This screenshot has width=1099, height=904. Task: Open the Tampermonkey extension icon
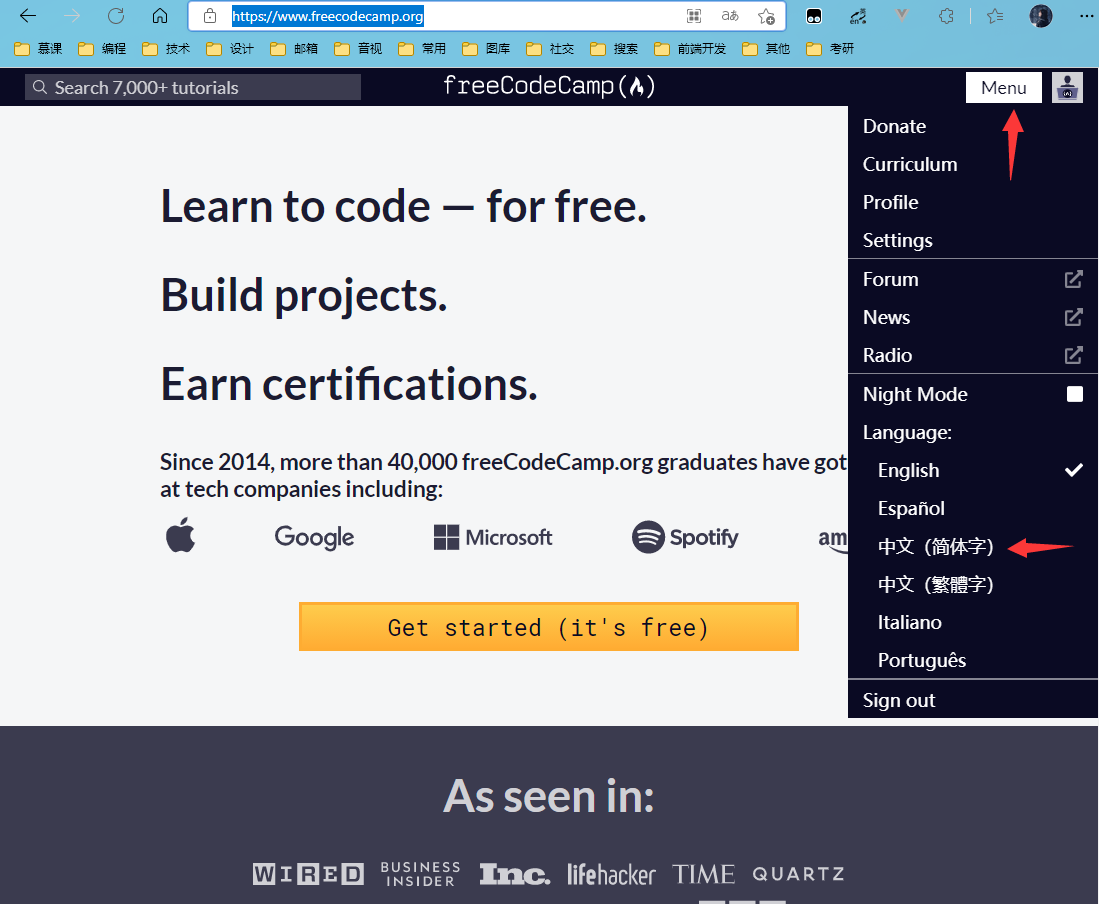814,16
